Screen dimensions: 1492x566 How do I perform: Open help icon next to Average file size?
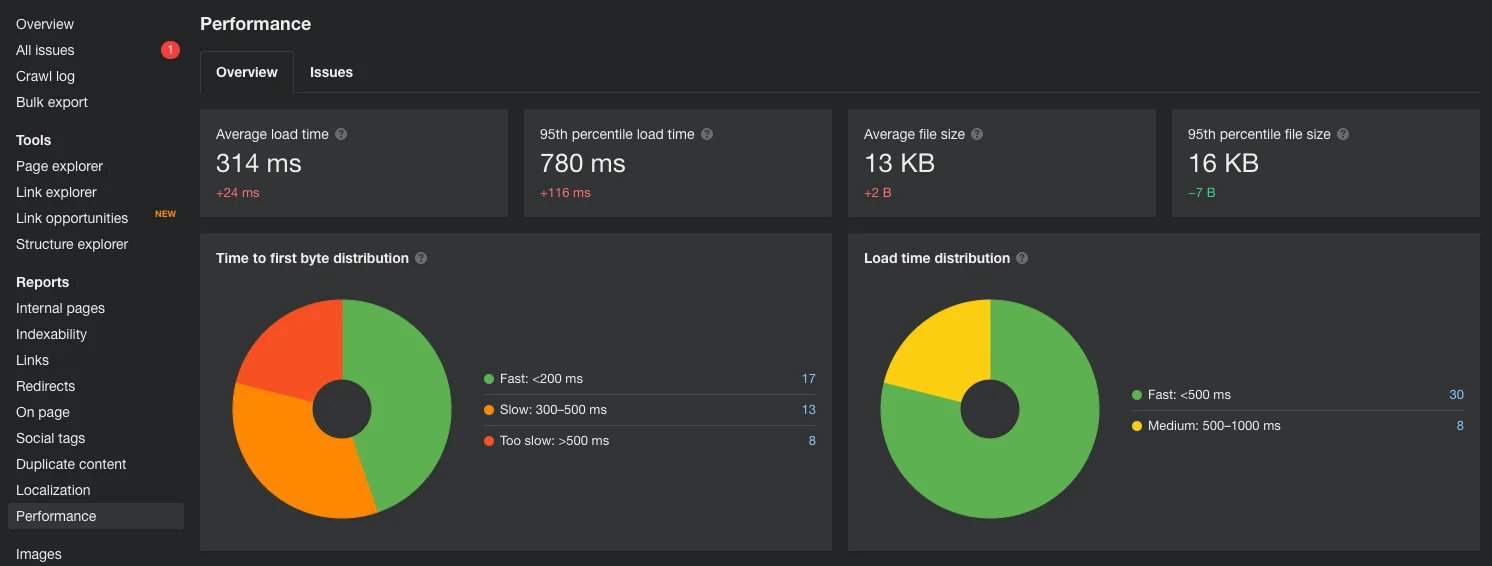(x=977, y=134)
